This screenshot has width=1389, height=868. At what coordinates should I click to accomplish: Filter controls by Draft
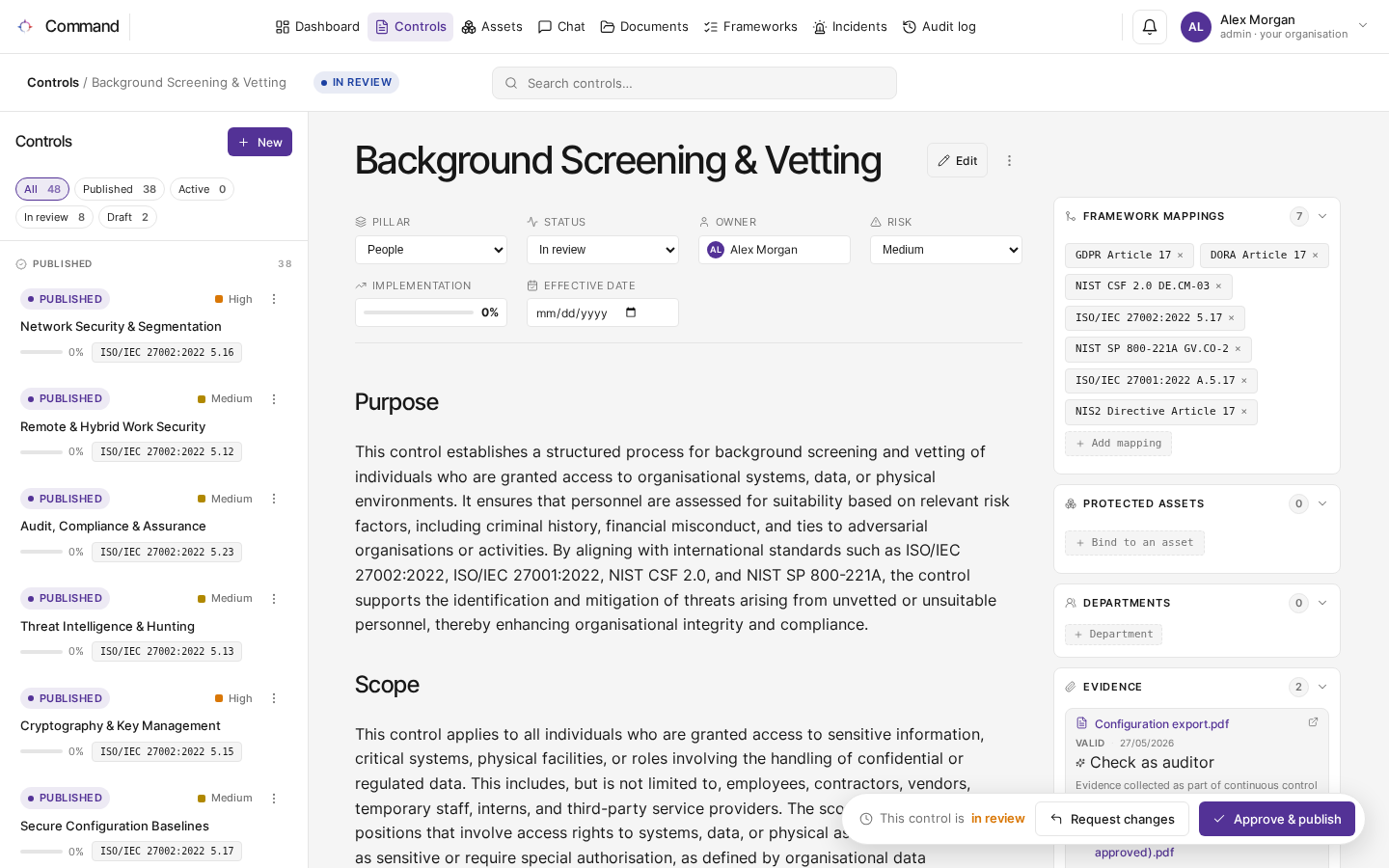click(127, 217)
